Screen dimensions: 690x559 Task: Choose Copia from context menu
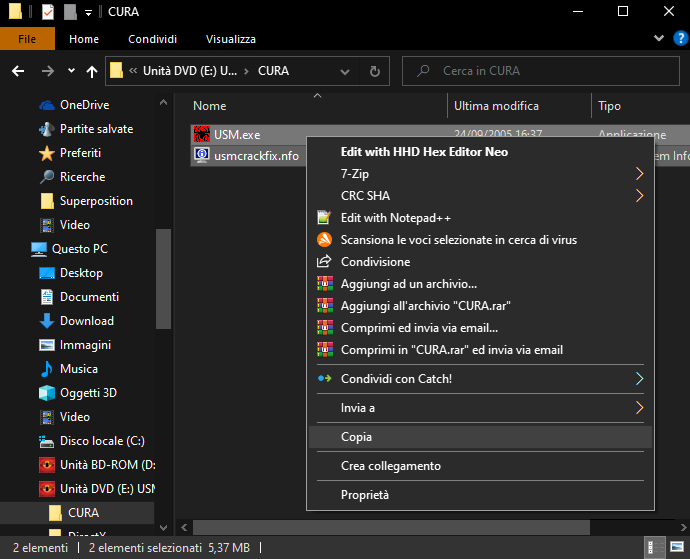point(481,437)
